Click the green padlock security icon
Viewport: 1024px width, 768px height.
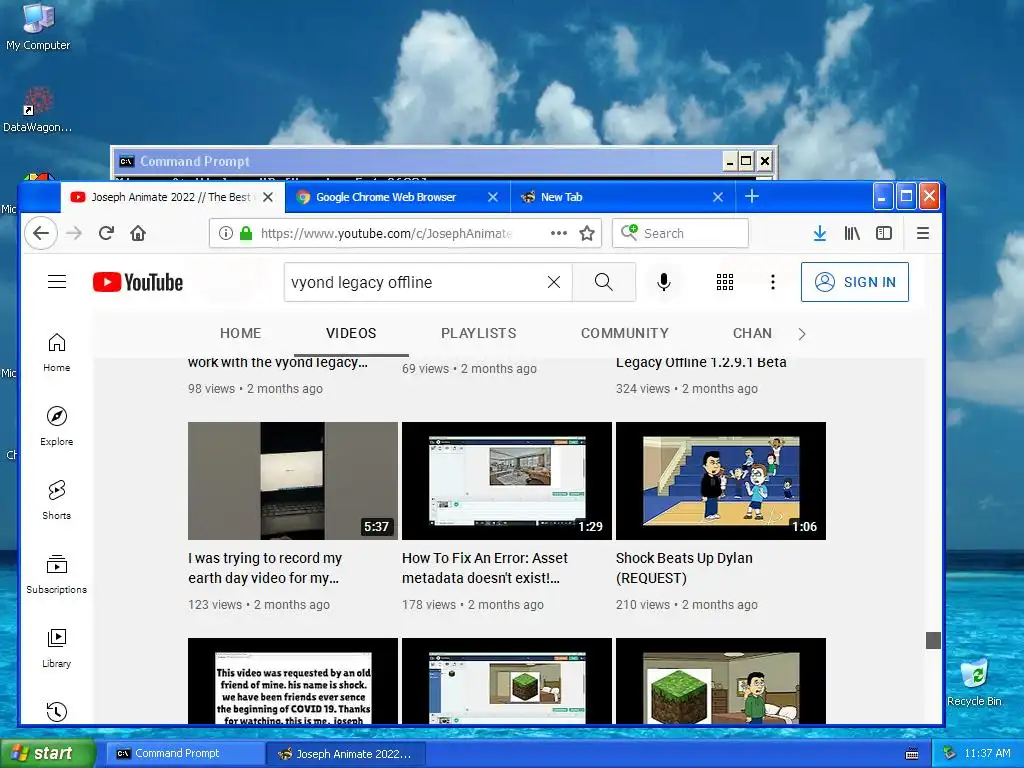click(x=246, y=233)
